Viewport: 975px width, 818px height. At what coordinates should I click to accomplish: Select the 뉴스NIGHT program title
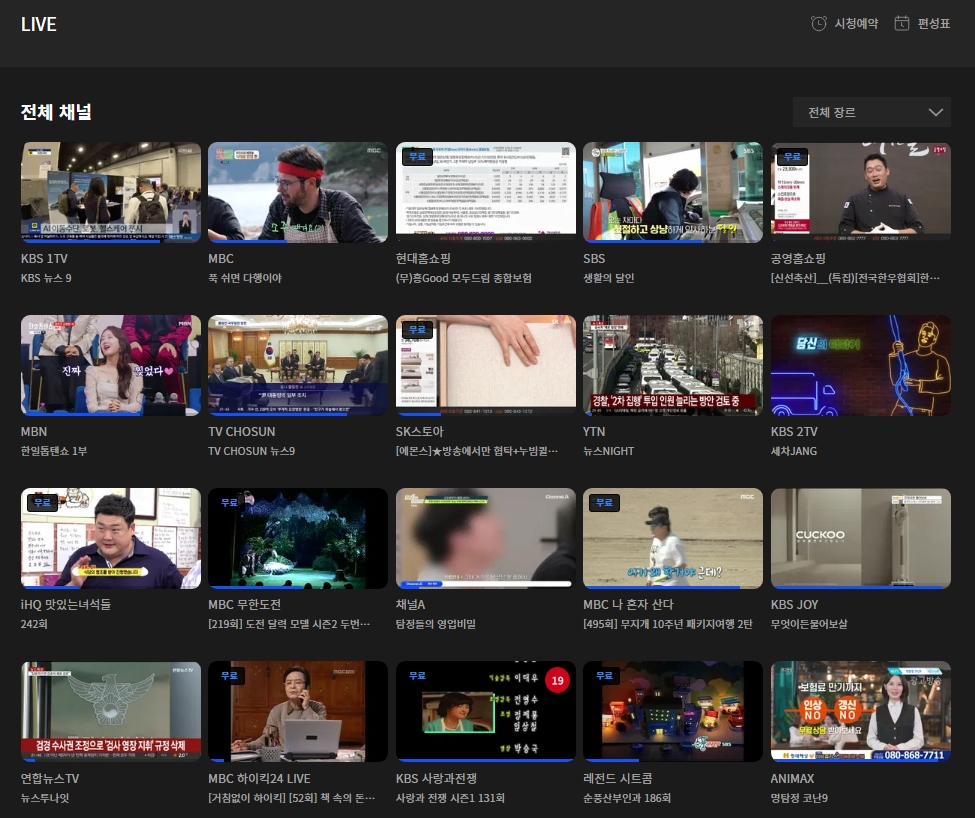pyautogui.click(x=609, y=451)
